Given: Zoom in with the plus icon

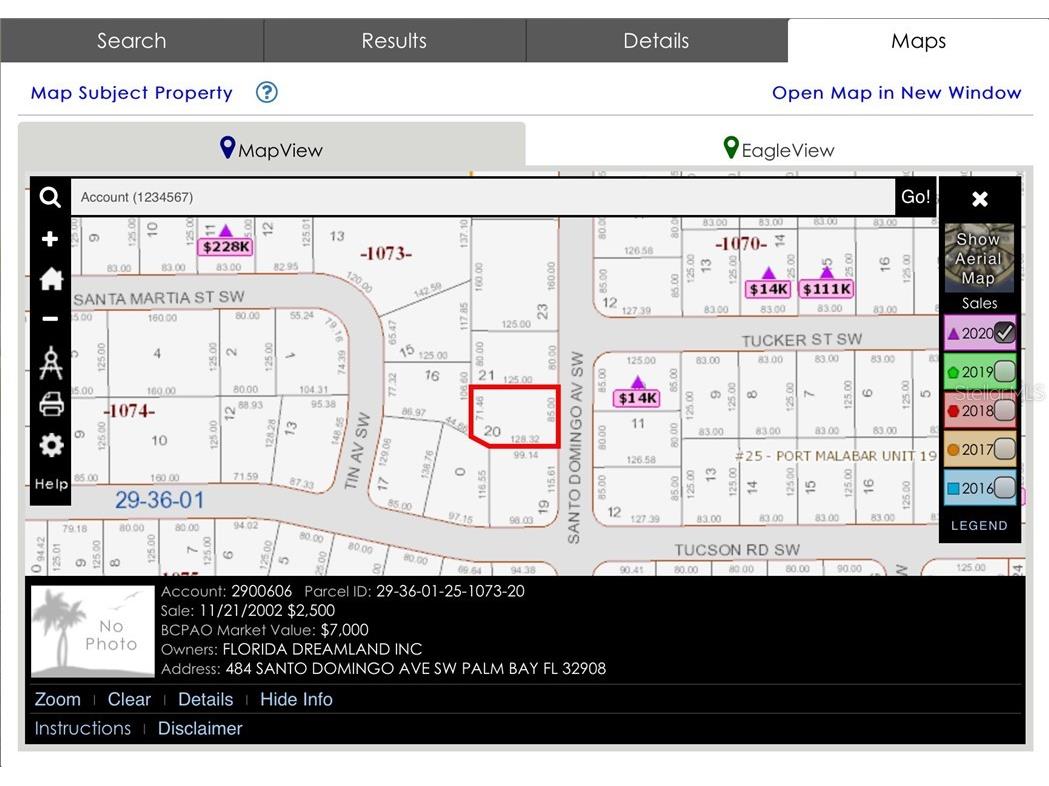Looking at the screenshot, I should pyautogui.click(x=50, y=239).
